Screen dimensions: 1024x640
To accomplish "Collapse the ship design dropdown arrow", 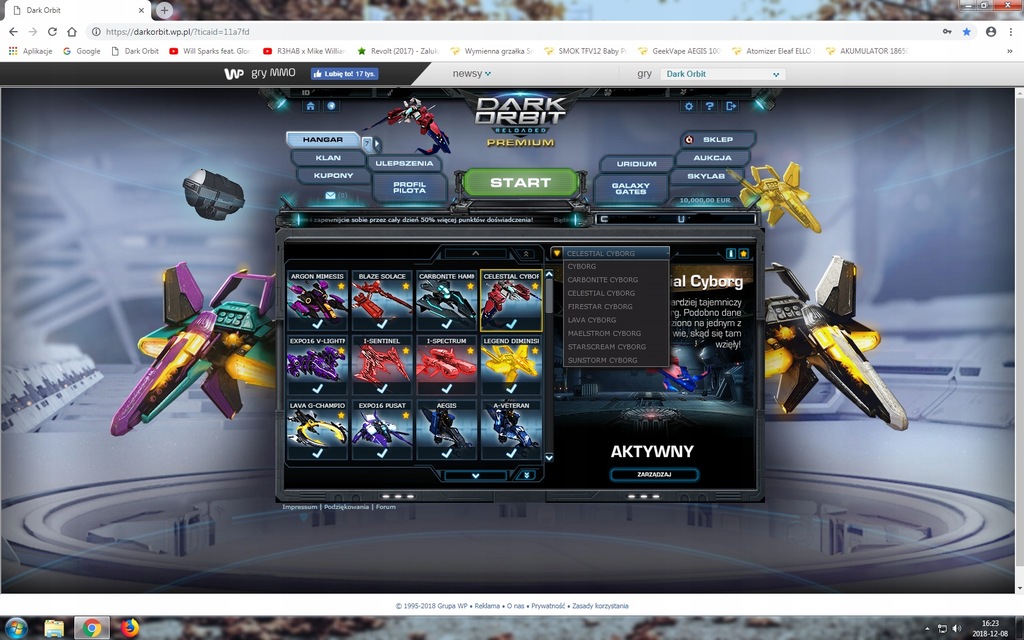I will pos(556,253).
